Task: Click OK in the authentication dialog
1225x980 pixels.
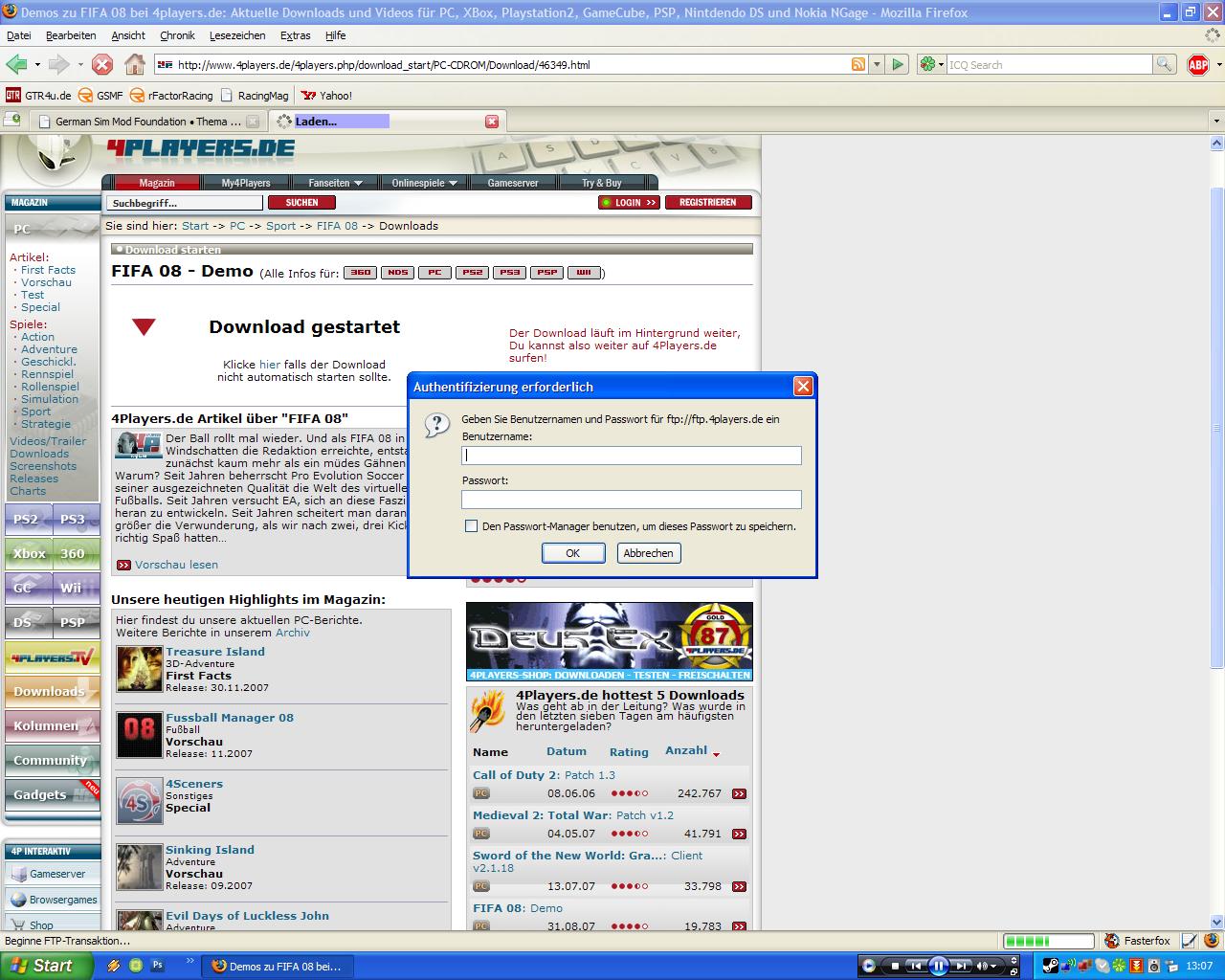Action: pyautogui.click(x=572, y=553)
